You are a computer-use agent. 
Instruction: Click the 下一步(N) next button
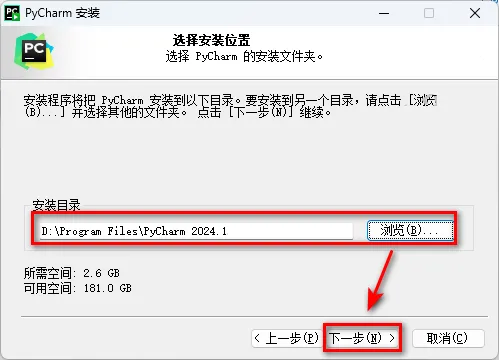click(362, 338)
